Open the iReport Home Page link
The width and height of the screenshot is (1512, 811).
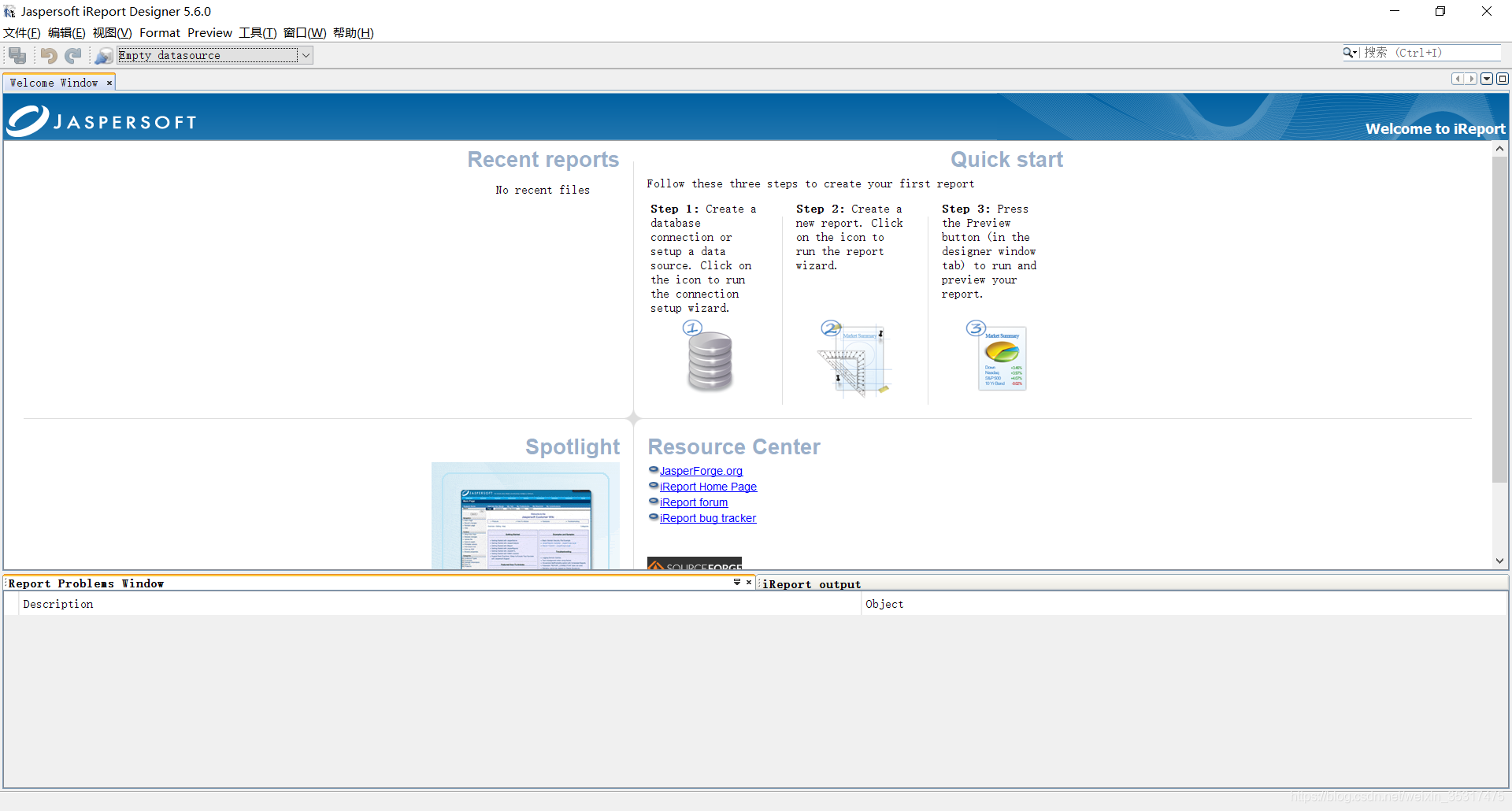click(x=708, y=487)
